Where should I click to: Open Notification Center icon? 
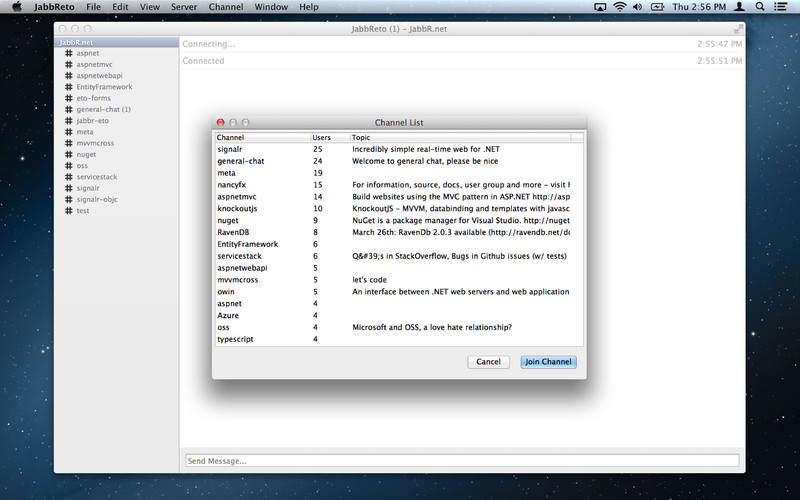[x=780, y=7]
